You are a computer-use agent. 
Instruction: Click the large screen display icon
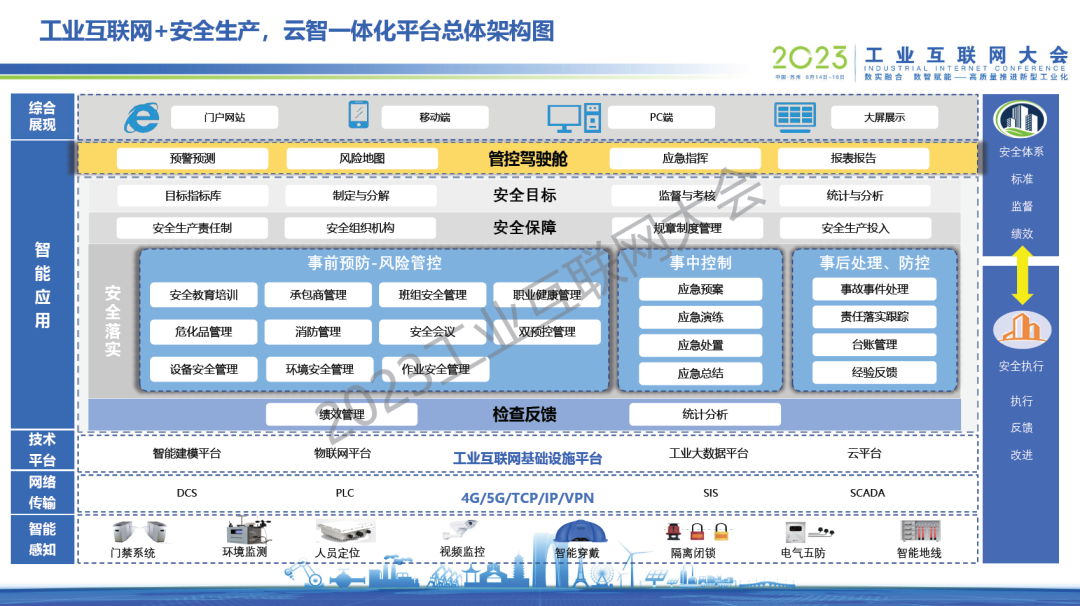tap(795, 116)
